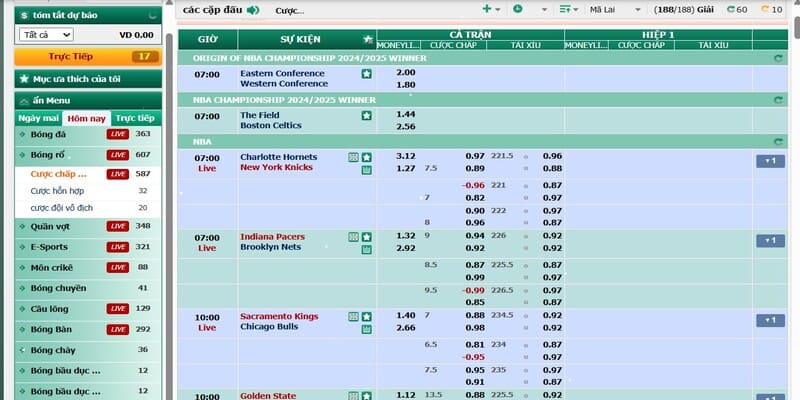Image resolution: width=800 pixels, height=400 pixels.
Task: Favorite the Eastern Conference vs Western Conference event
Action: (x=366, y=74)
